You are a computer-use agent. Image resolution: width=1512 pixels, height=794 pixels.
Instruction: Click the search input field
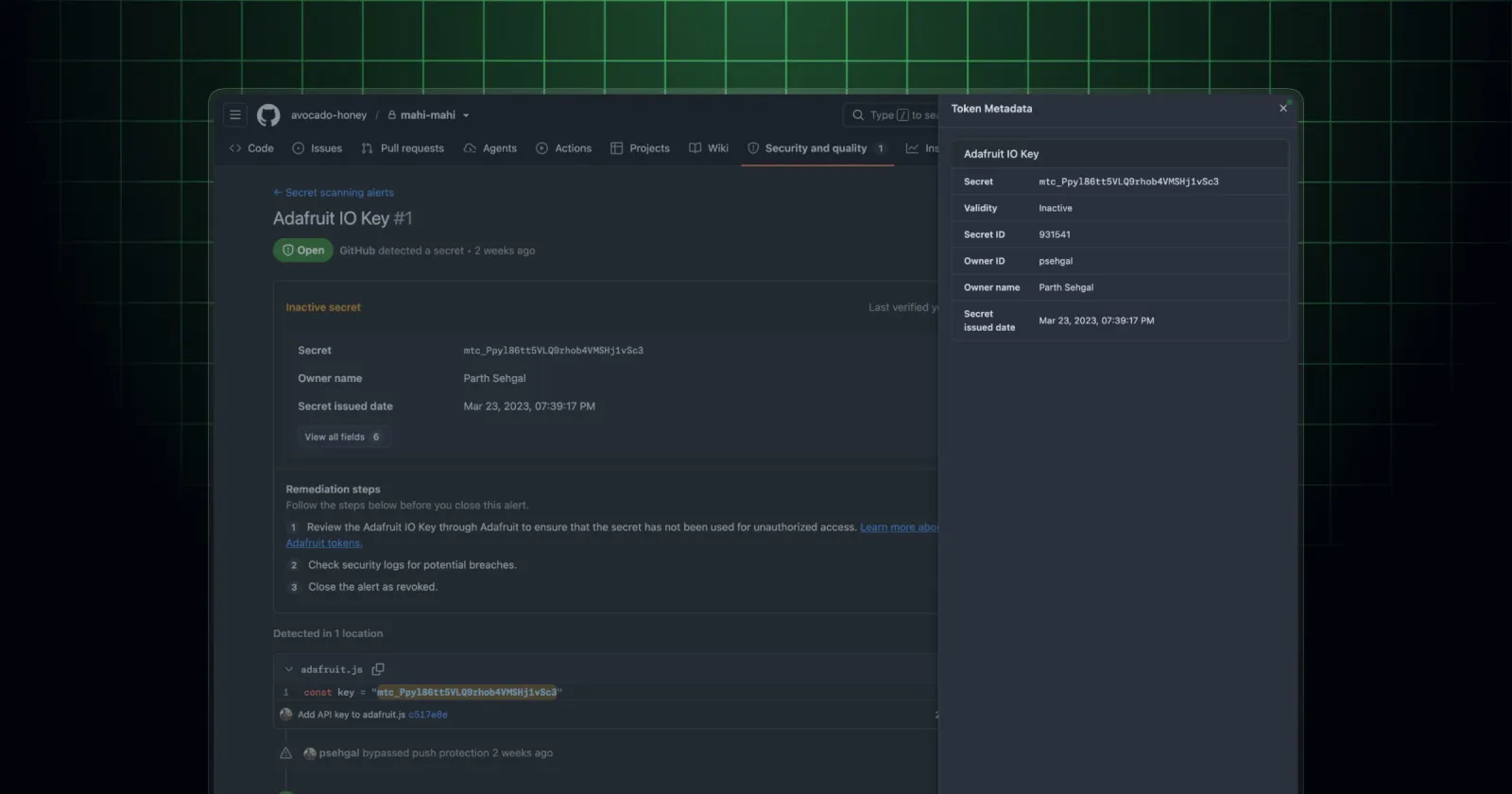coord(892,115)
